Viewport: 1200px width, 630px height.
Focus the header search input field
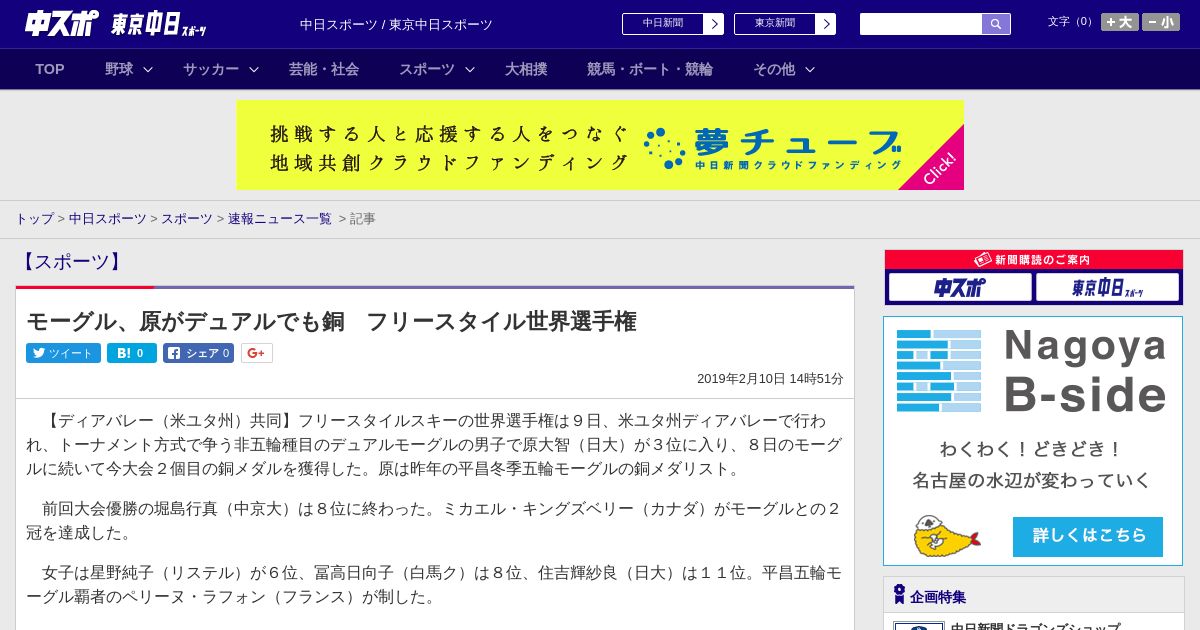921,24
